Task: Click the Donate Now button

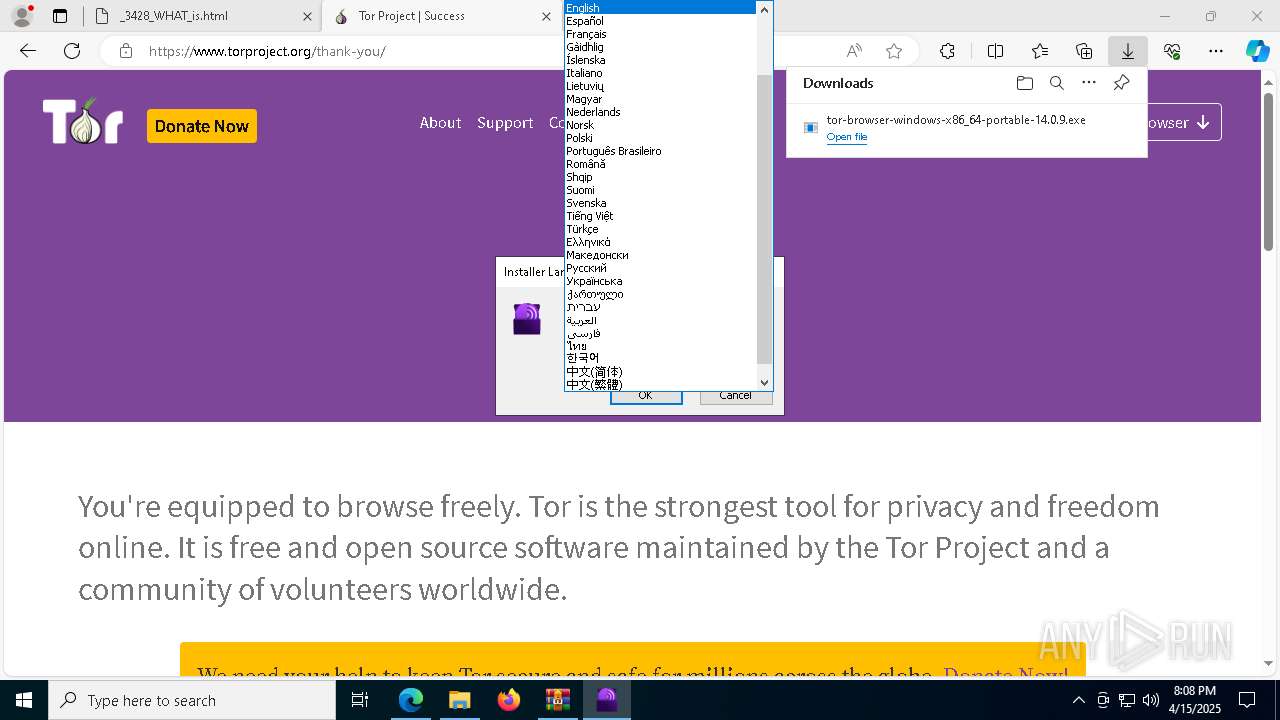Action: (202, 126)
